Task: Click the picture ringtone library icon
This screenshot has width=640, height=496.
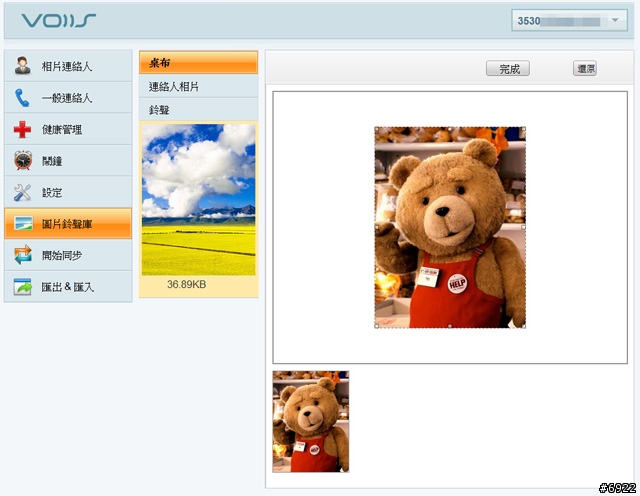Action: [23, 223]
